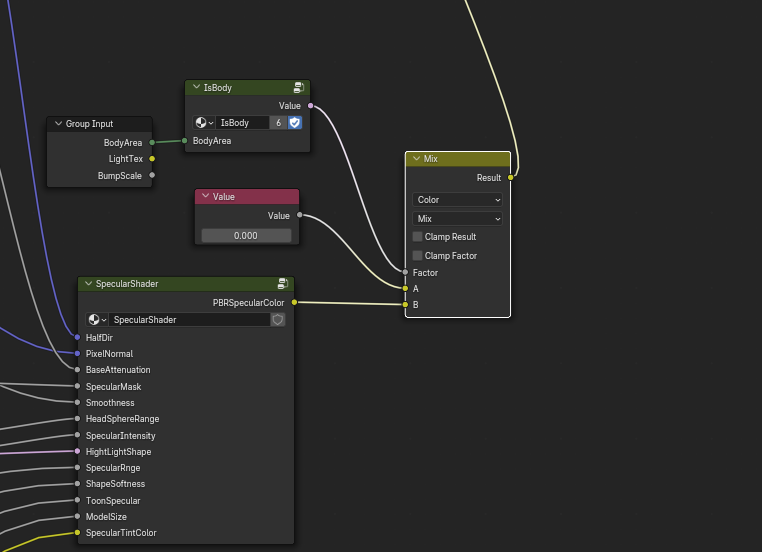Toggle the fake user shield on IsBody
Image resolution: width=762 pixels, height=552 pixels.
pos(295,122)
